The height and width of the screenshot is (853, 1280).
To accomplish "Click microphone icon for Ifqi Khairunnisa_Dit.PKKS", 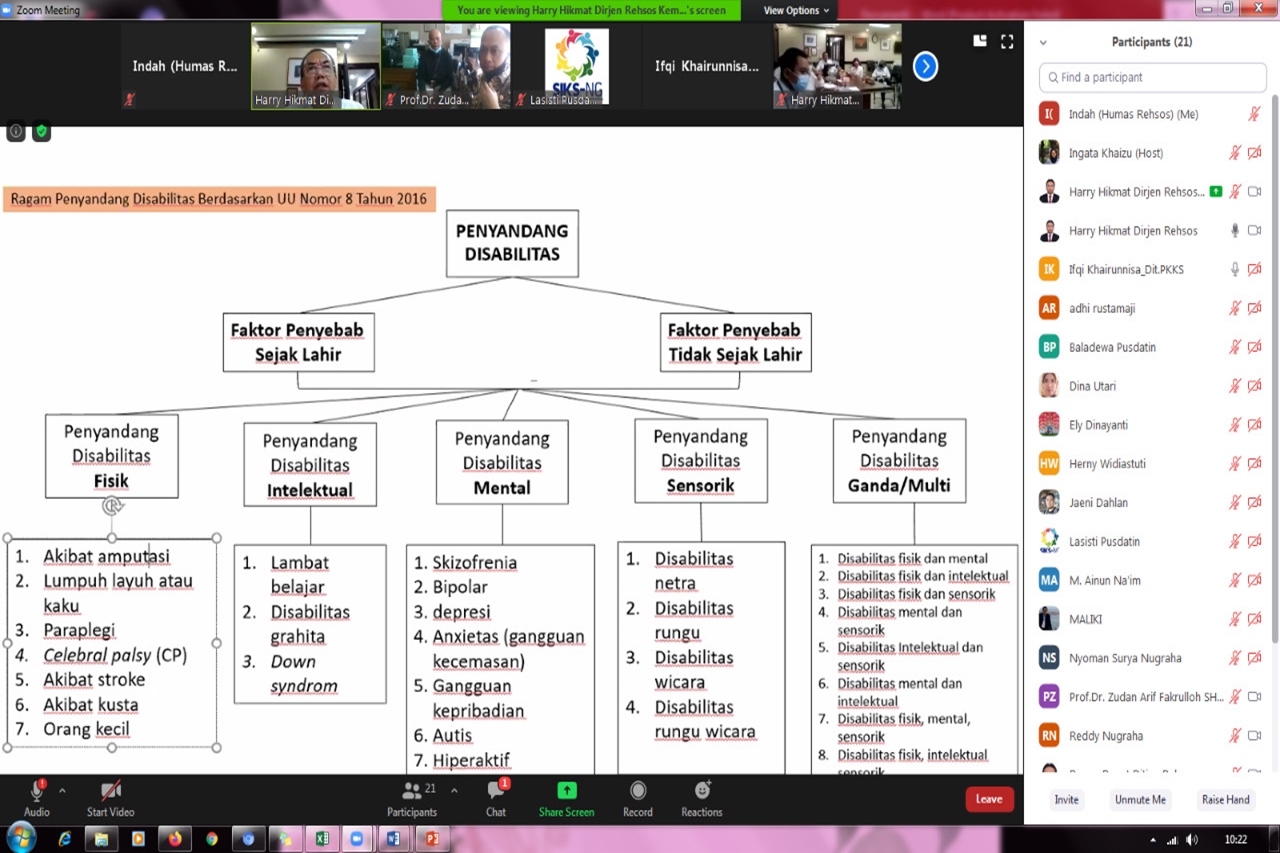I will [1235, 269].
